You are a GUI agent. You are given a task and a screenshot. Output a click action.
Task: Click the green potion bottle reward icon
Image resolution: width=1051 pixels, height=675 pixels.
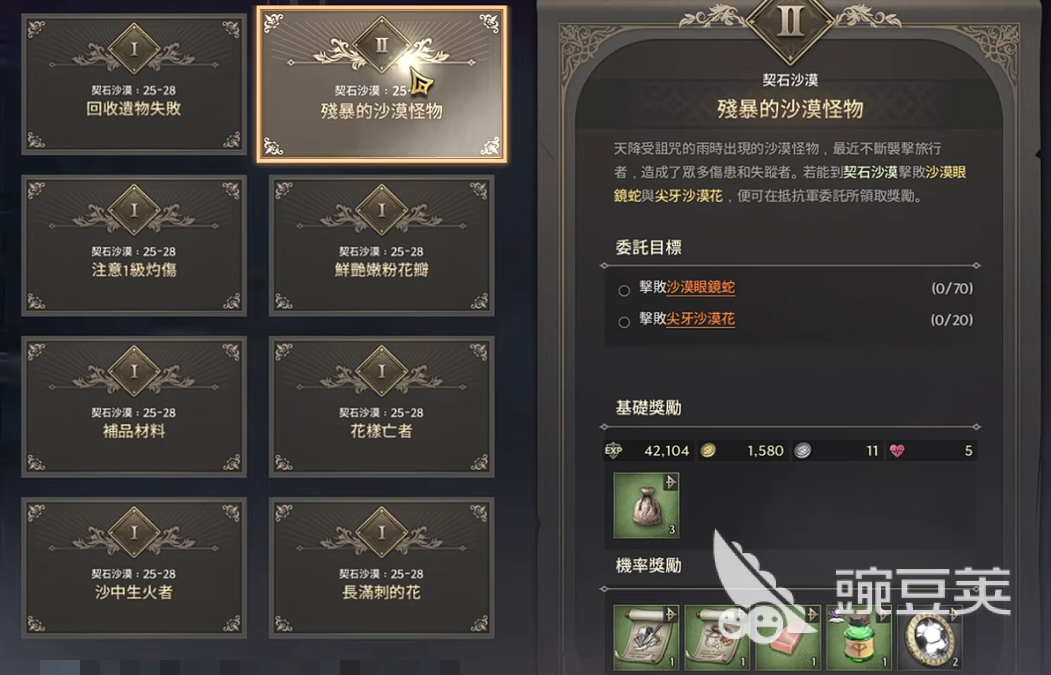[x=859, y=637]
